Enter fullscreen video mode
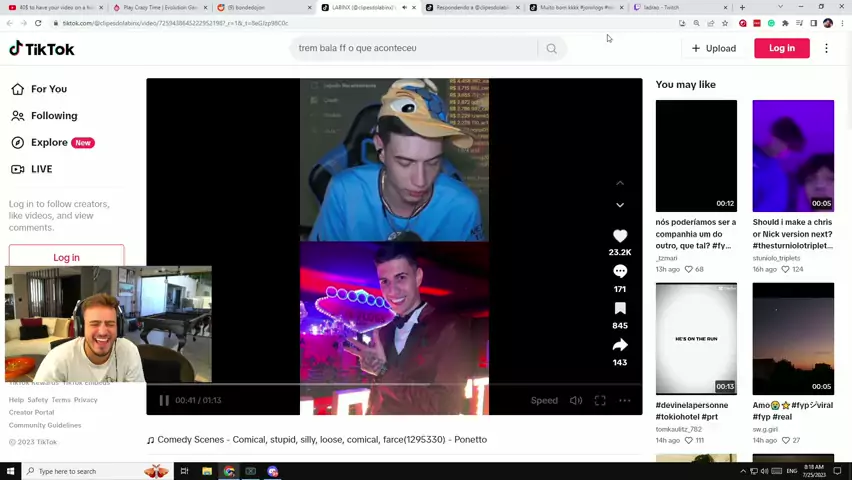This screenshot has width=852, height=480. (600, 400)
